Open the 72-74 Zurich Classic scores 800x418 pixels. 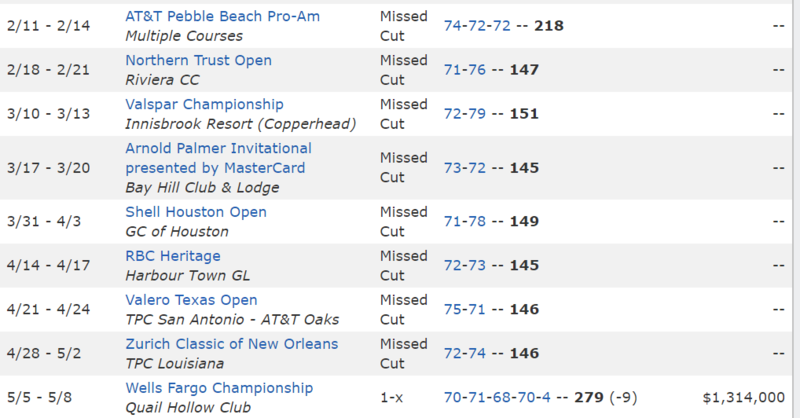pos(463,354)
